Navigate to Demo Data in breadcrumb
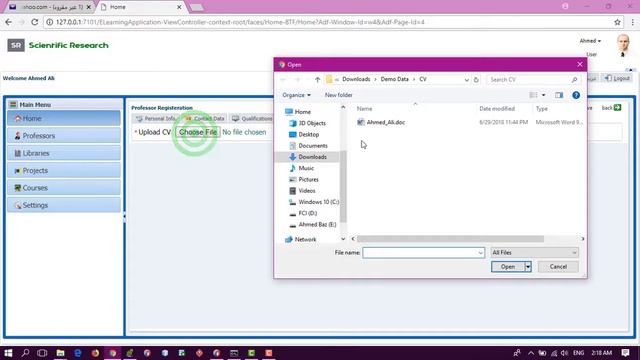Image resolution: width=640 pixels, height=360 pixels. [394, 79]
